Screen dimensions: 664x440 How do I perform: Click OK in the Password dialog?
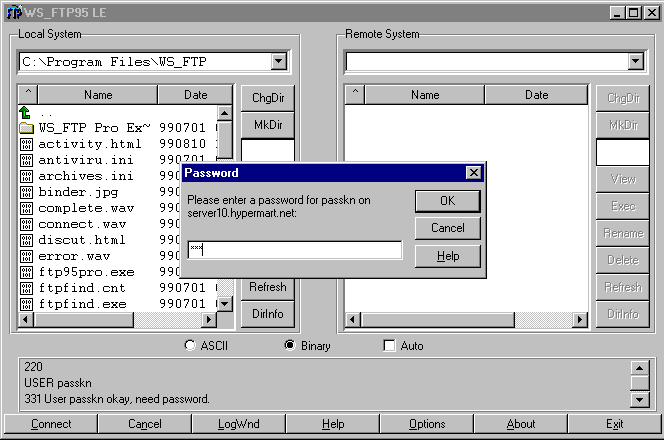pyautogui.click(x=448, y=201)
